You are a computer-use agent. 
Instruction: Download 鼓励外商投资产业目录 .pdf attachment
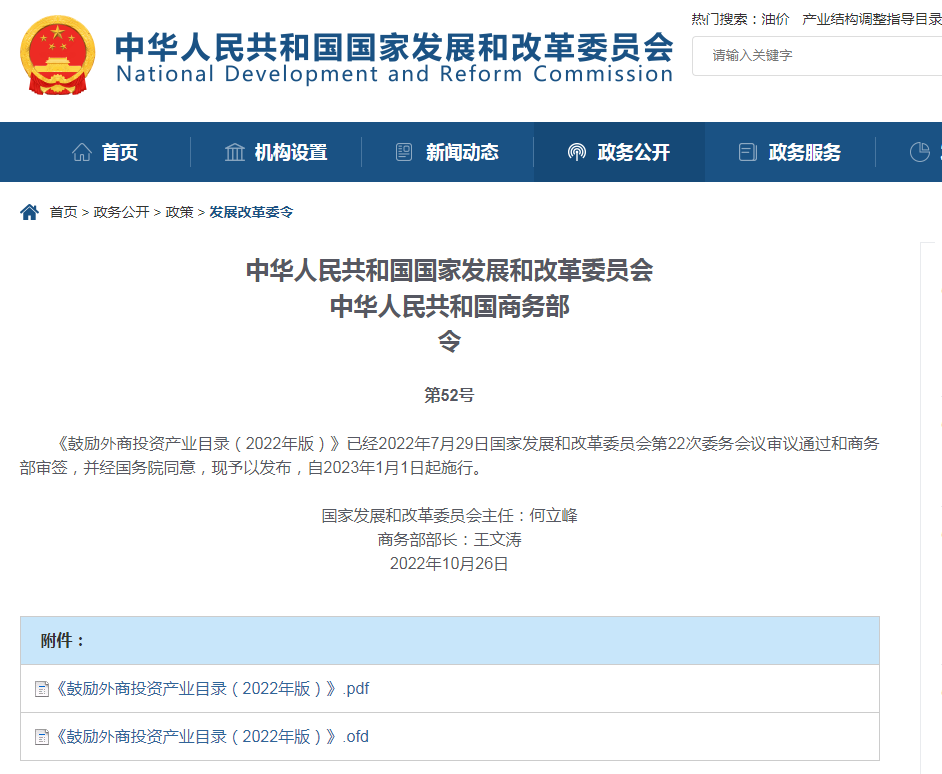tap(212, 689)
